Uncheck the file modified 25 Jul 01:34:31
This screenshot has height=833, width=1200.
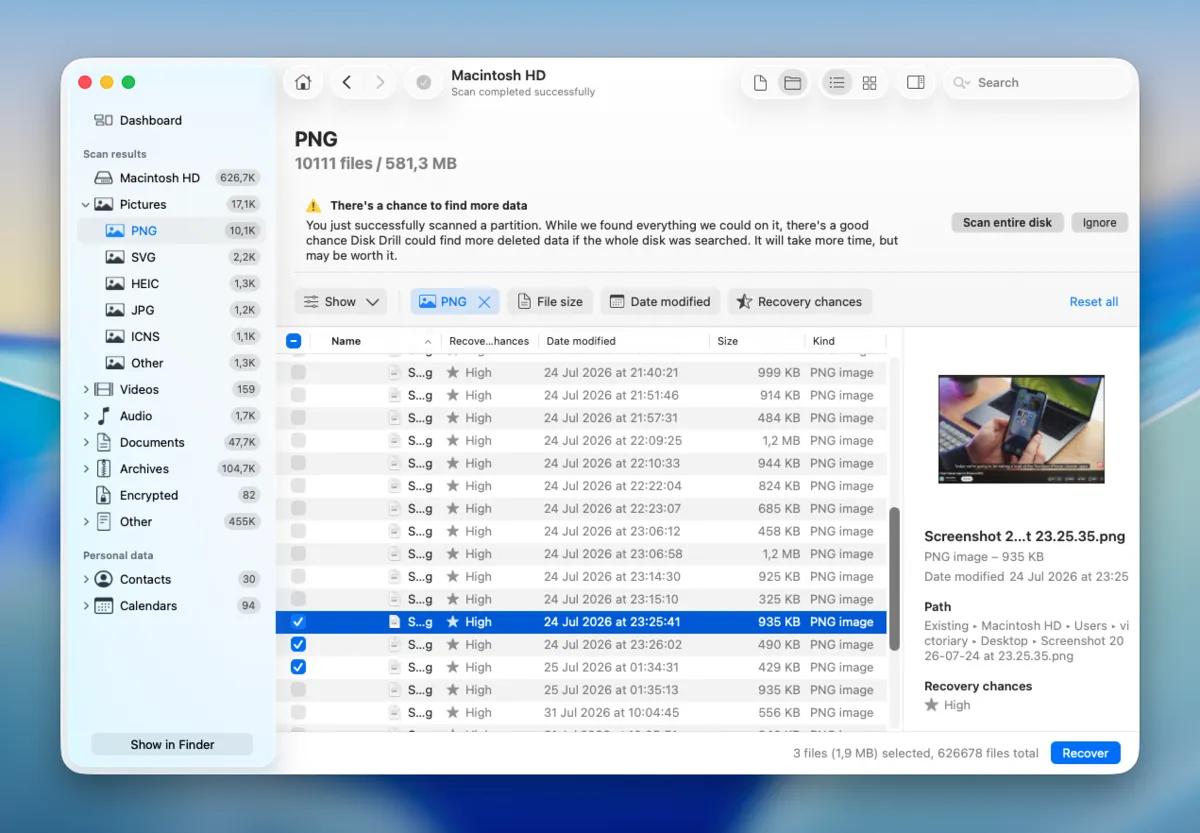pyautogui.click(x=298, y=667)
